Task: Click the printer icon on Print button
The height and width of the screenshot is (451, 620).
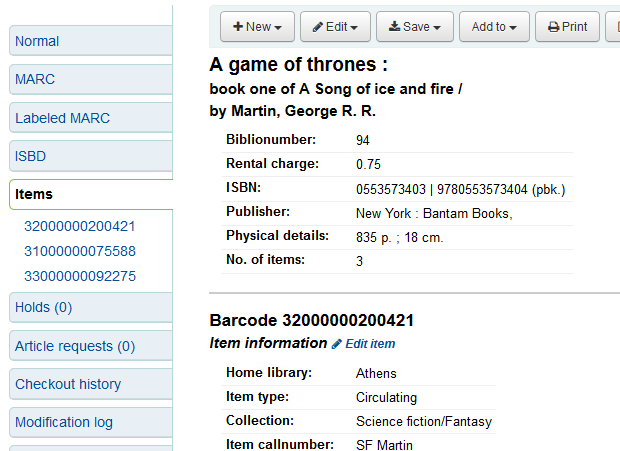Action: click(x=553, y=27)
